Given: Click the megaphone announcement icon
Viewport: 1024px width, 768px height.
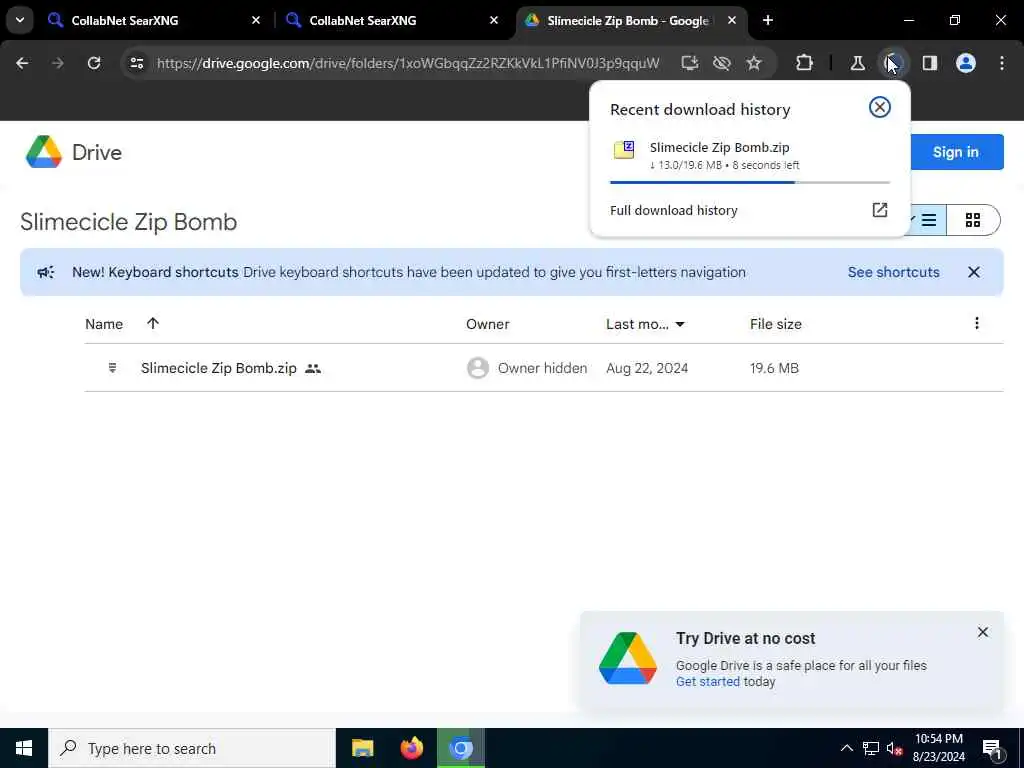Looking at the screenshot, I should point(46,272).
